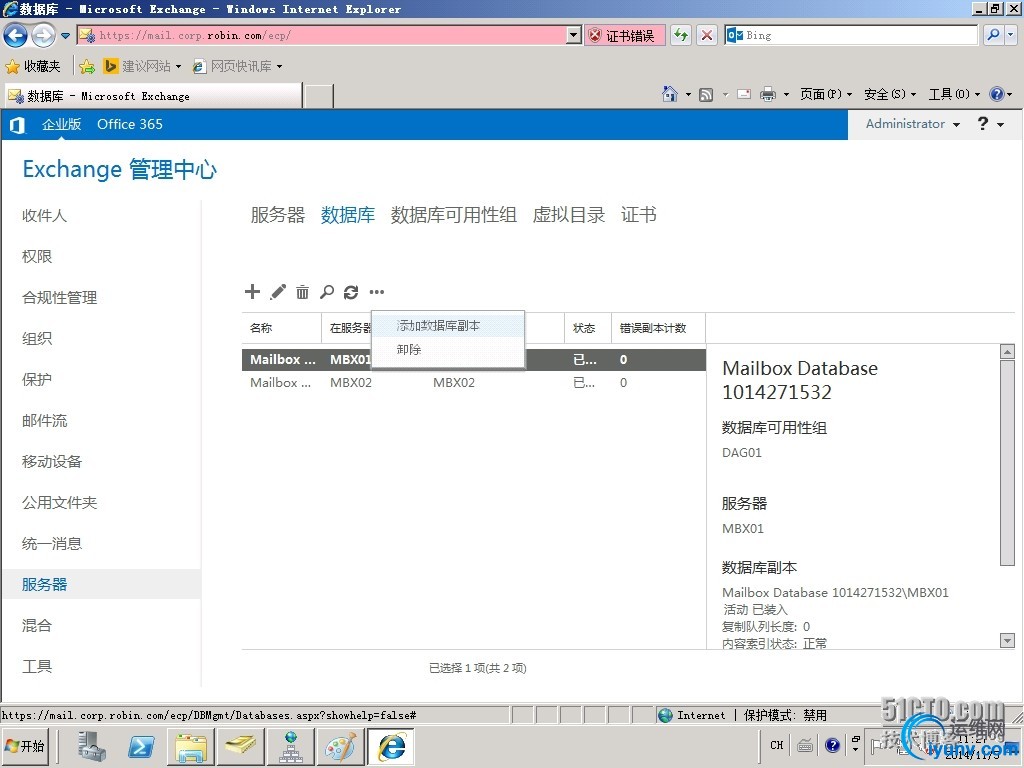Open the more options ellipsis menu
The image size is (1024, 768).
pyautogui.click(x=377, y=292)
